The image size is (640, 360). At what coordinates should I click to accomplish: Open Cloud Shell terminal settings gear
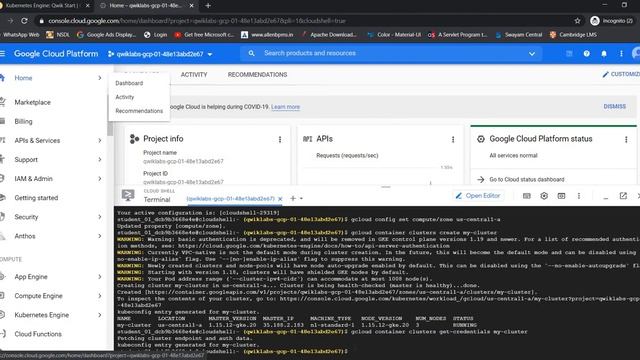pyautogui.click(x=544, y=196)
